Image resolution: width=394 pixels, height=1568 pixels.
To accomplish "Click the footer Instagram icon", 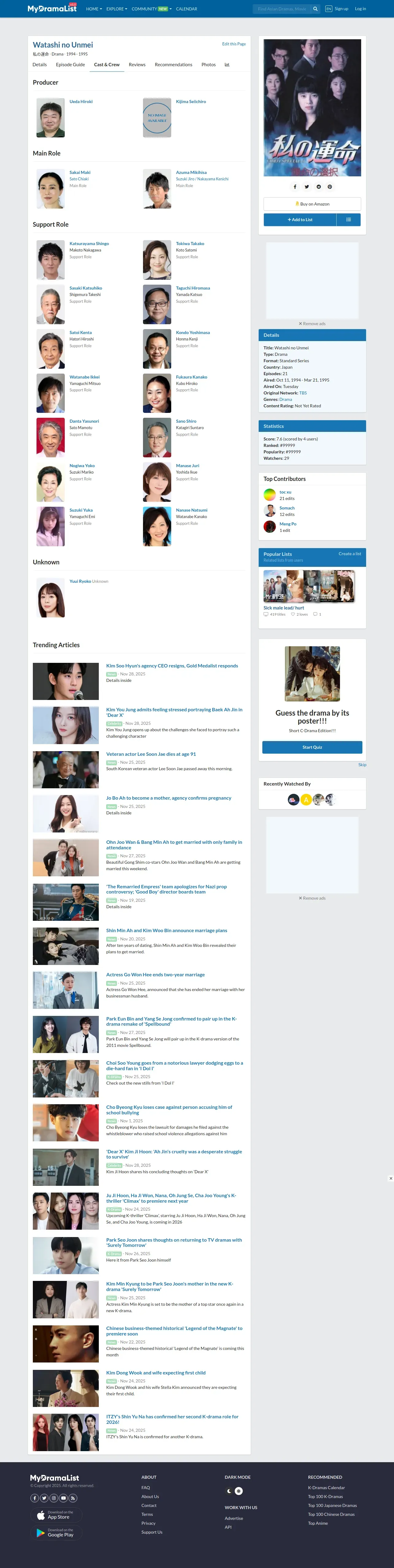I will pyautogui.click(x=54, y=1498).
